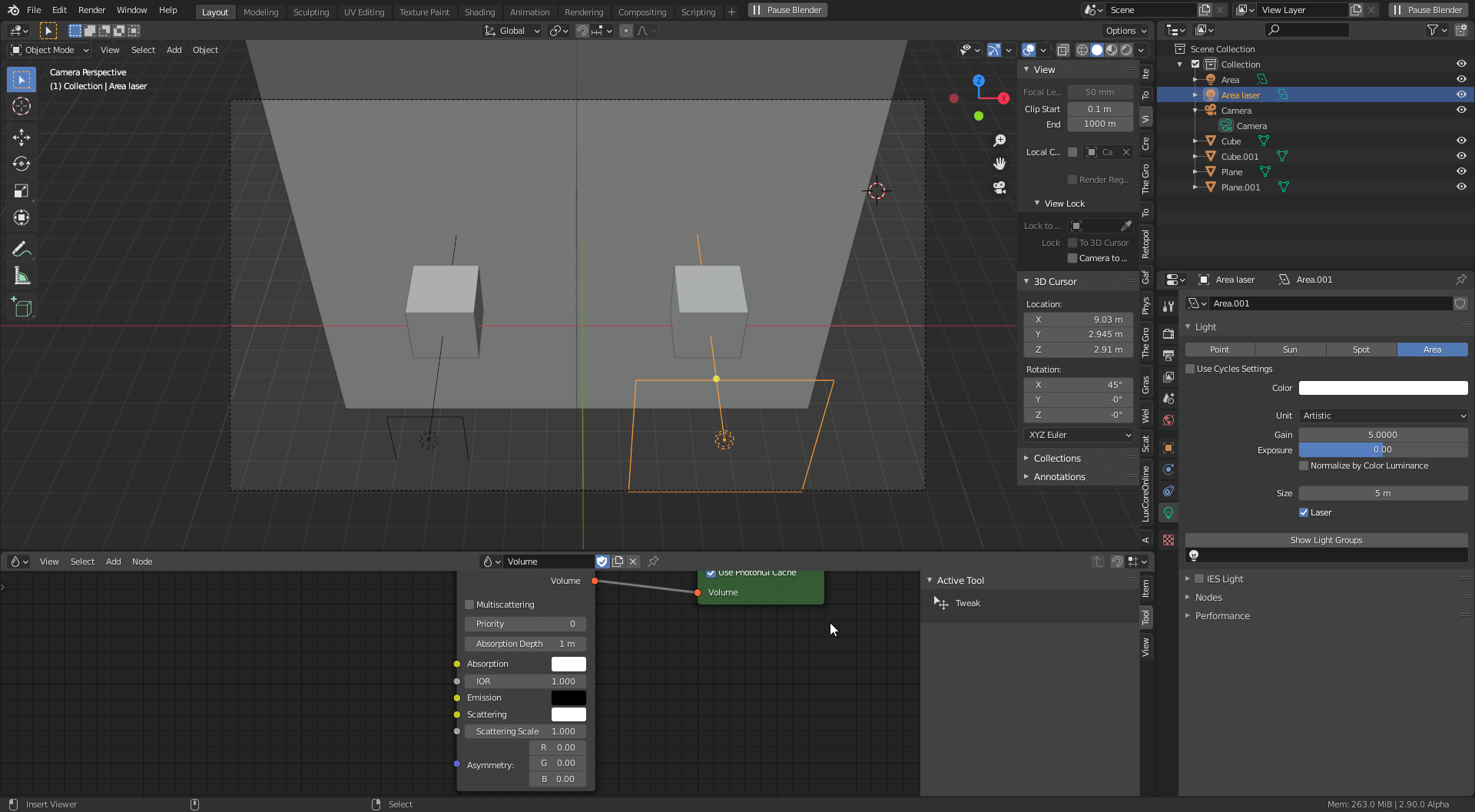Activate the Measure tool
Image resolution: width=1475 pixels, height=812 pixels.
[21, 275]
